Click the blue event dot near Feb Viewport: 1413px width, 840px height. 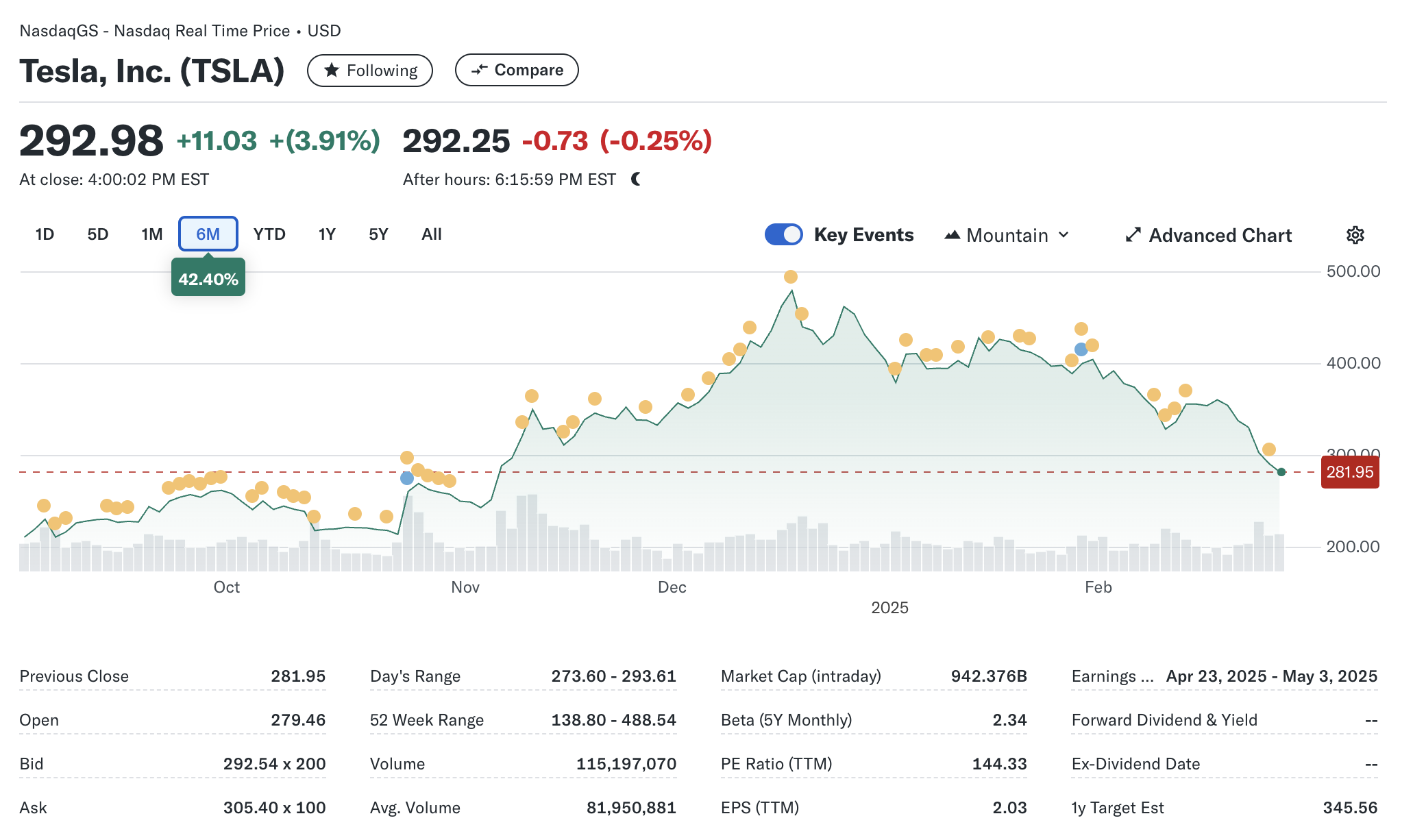pos(1081,349)
